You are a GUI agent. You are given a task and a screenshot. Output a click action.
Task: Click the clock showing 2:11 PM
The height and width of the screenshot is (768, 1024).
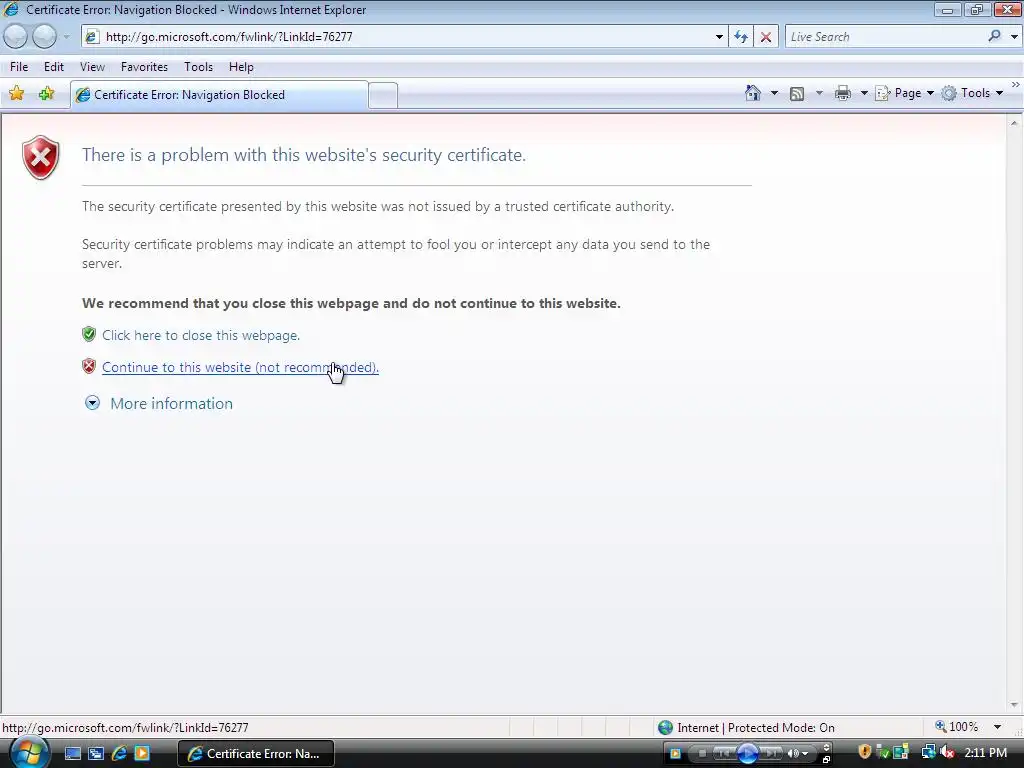985,753
